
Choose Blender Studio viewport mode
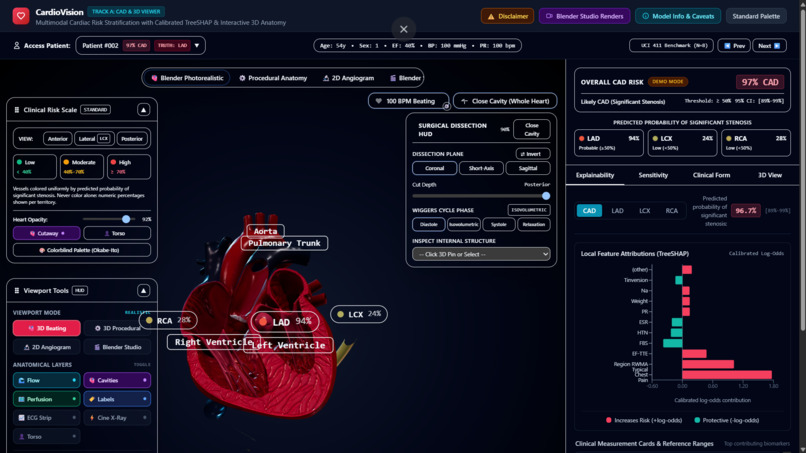click(117, 347)
